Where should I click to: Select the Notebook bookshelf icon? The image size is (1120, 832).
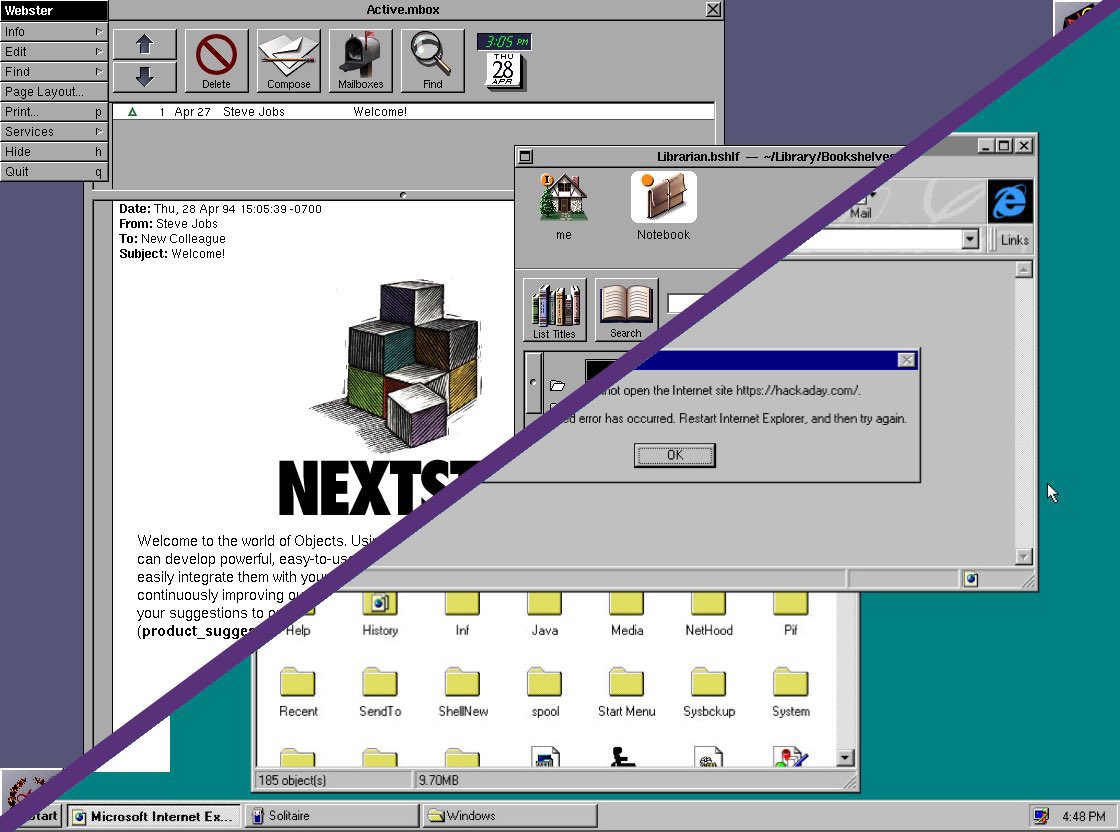663,198
